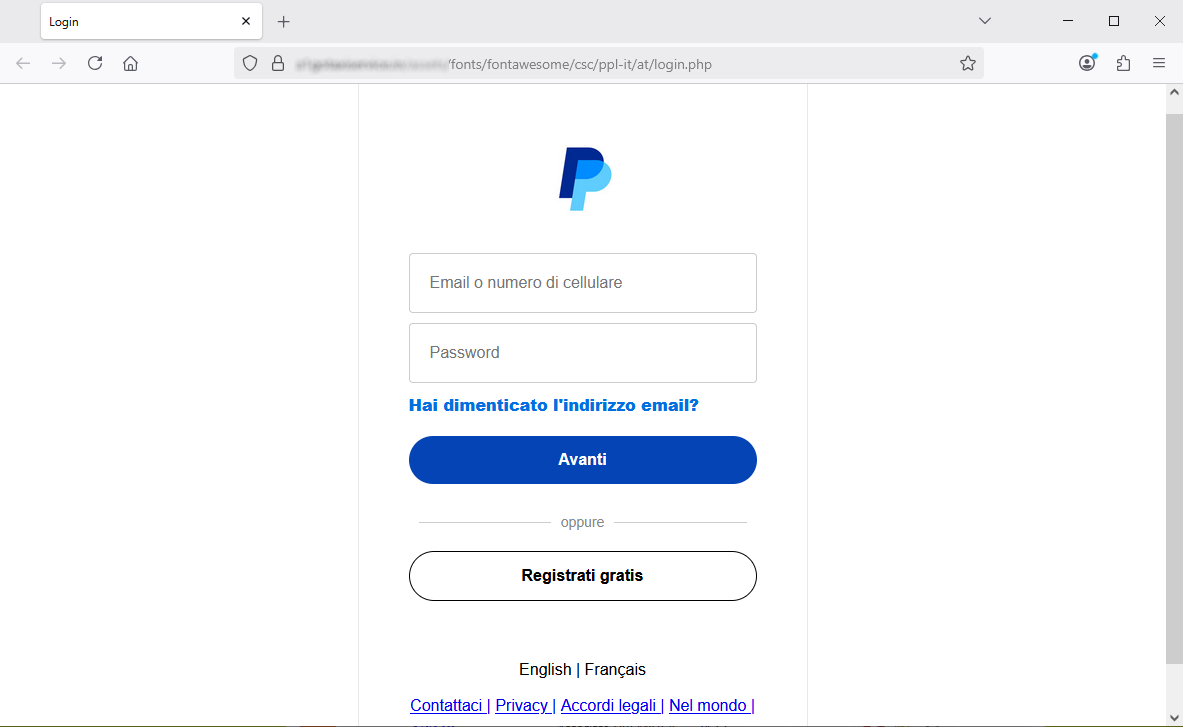Open the tracking protection shield icon

[250, 63]
